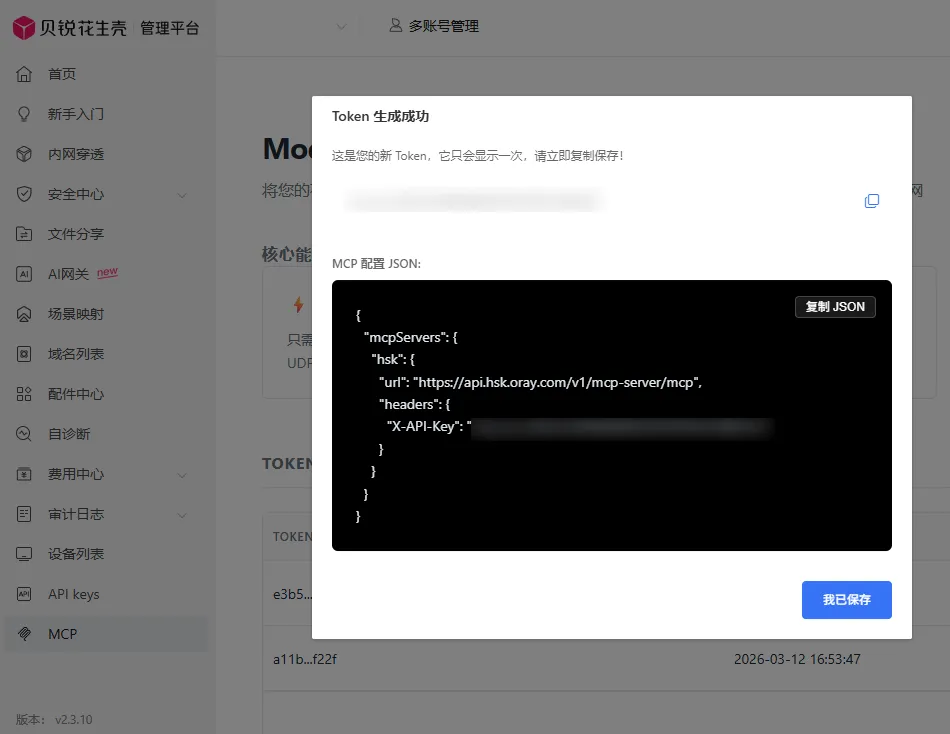Click the 配件中心 grid icon
Viewport: 950px width, 734px height.
(x=25, y=394)
